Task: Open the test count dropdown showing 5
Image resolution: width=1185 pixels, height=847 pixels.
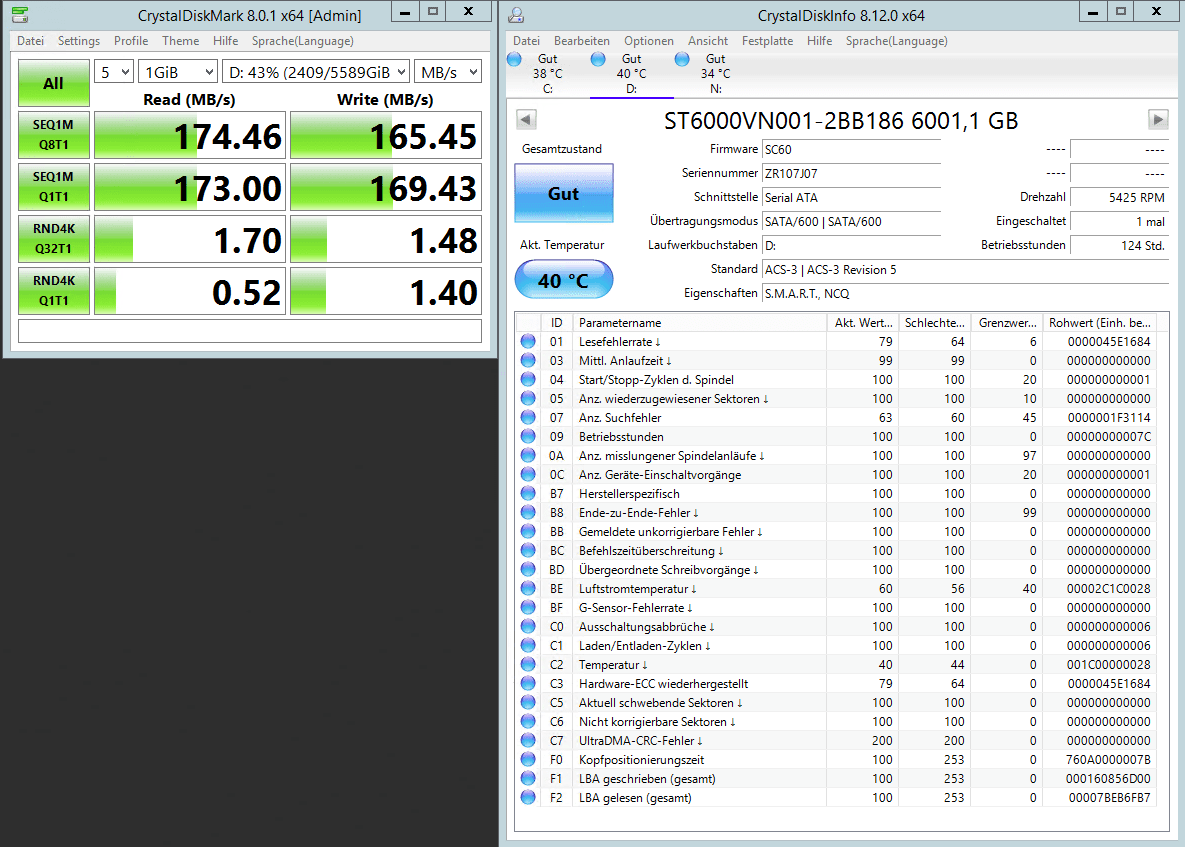Action: click(x=114, y=72)
